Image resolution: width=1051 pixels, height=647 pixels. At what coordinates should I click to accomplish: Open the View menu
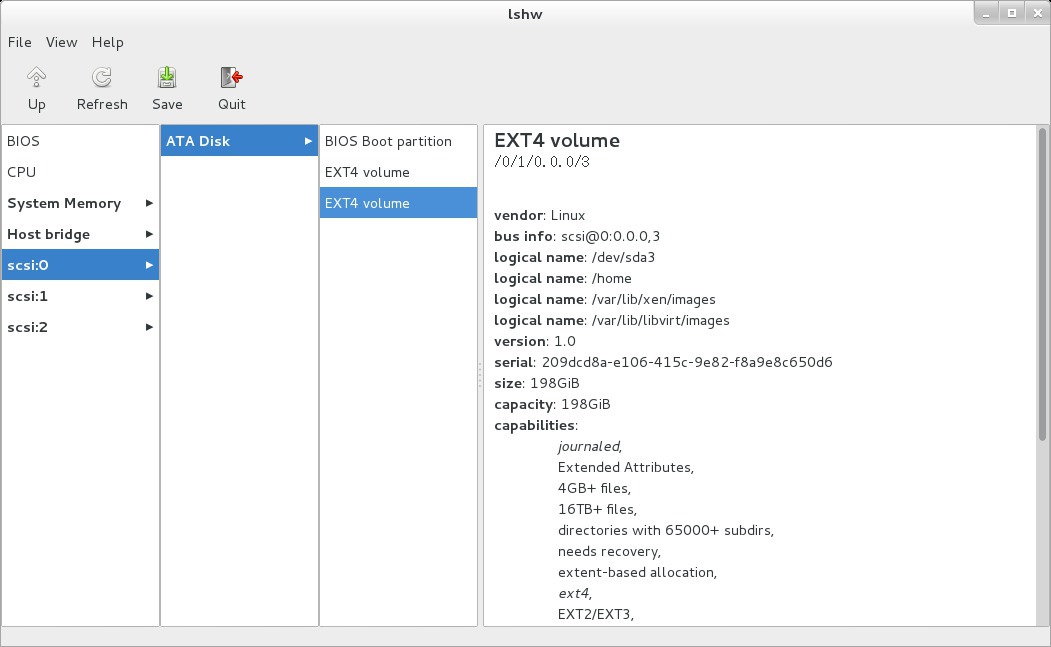coord(61,42)
